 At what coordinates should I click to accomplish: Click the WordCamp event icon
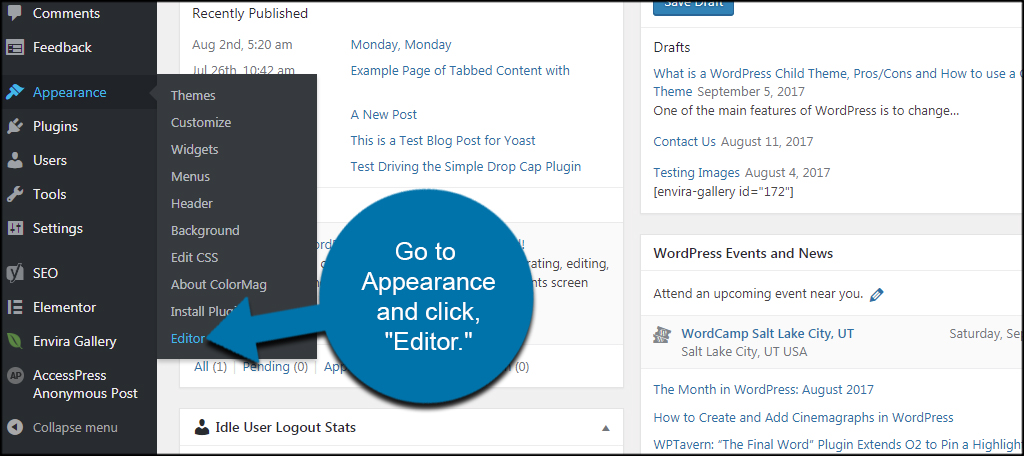(x=662, y=335)
